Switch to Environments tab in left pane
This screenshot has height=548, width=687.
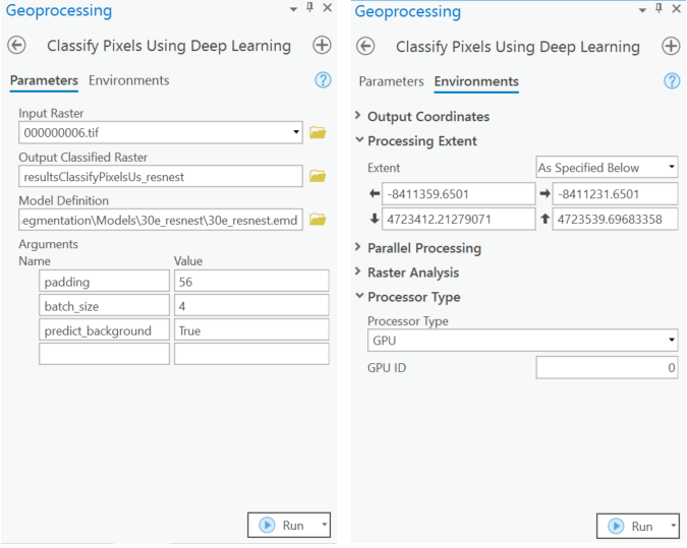click(x=129, y=80)
